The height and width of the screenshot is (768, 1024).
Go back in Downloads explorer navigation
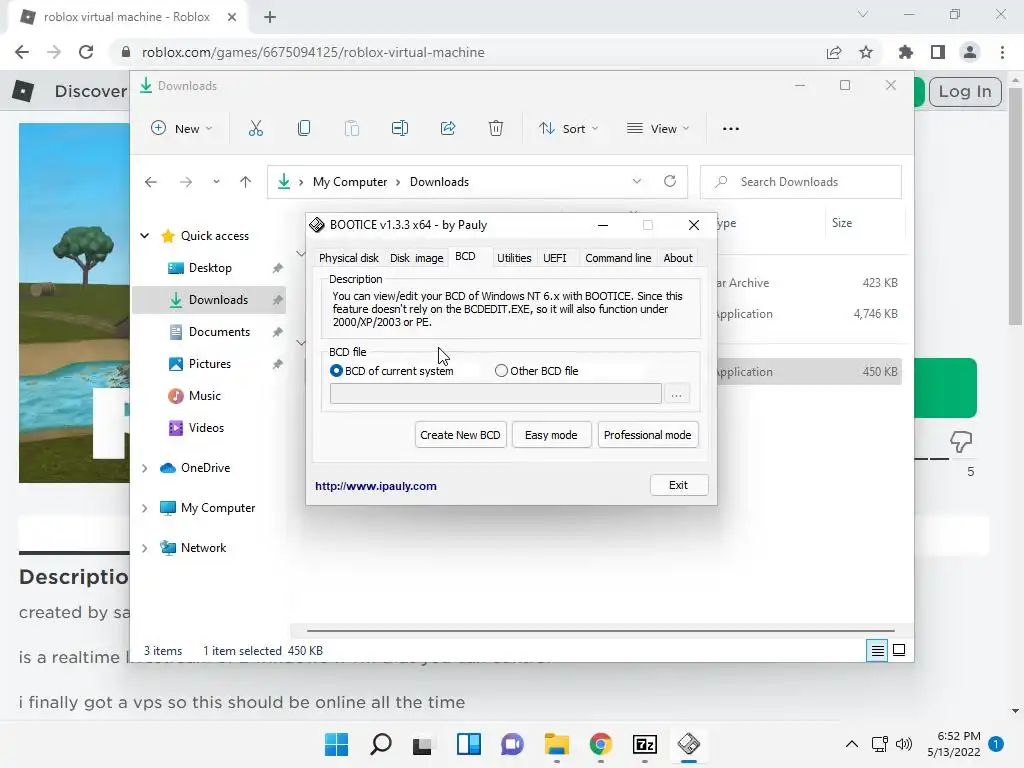(x=151, y=182)
